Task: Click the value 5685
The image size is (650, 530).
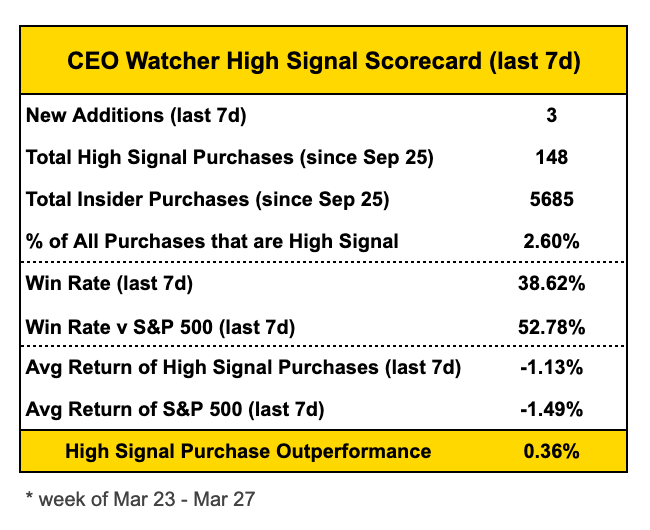Action: click(x=551, y=199)
